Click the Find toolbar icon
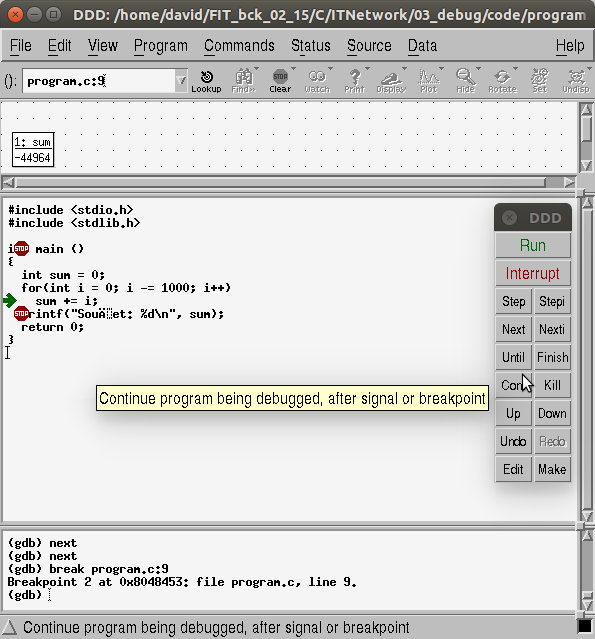Image resolution: width=595 pixels, height=639 pixels. (x=244, y=81)
